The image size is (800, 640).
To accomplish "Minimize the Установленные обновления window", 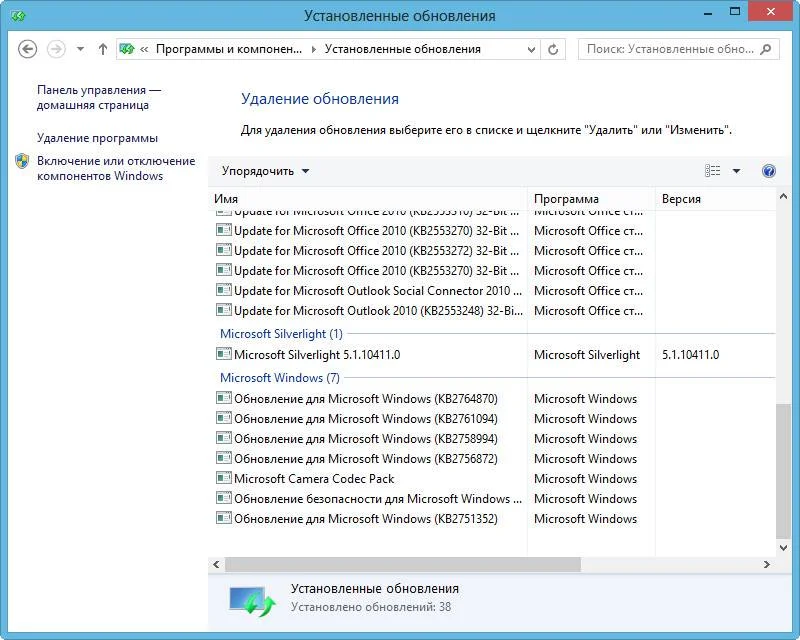I will [708, 13].
